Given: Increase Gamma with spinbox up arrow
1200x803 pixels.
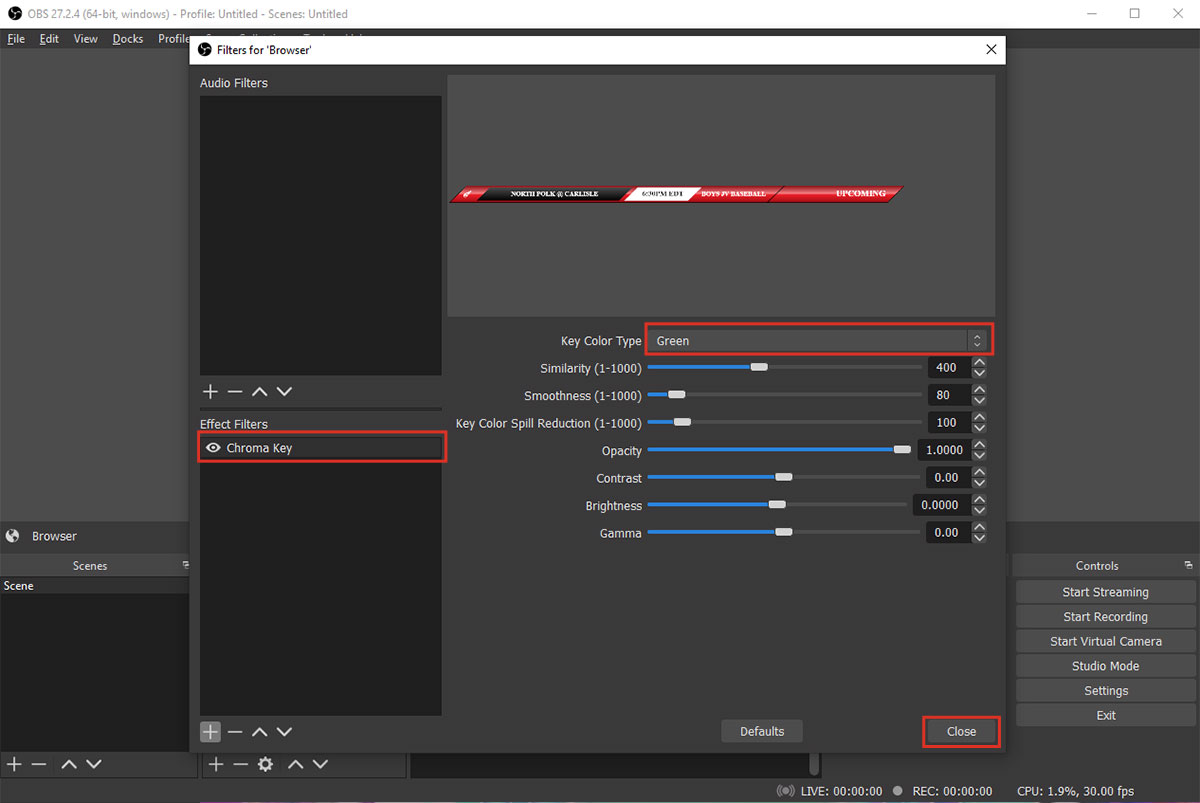Looking at the screenshot, I should [x=980, y=528].
